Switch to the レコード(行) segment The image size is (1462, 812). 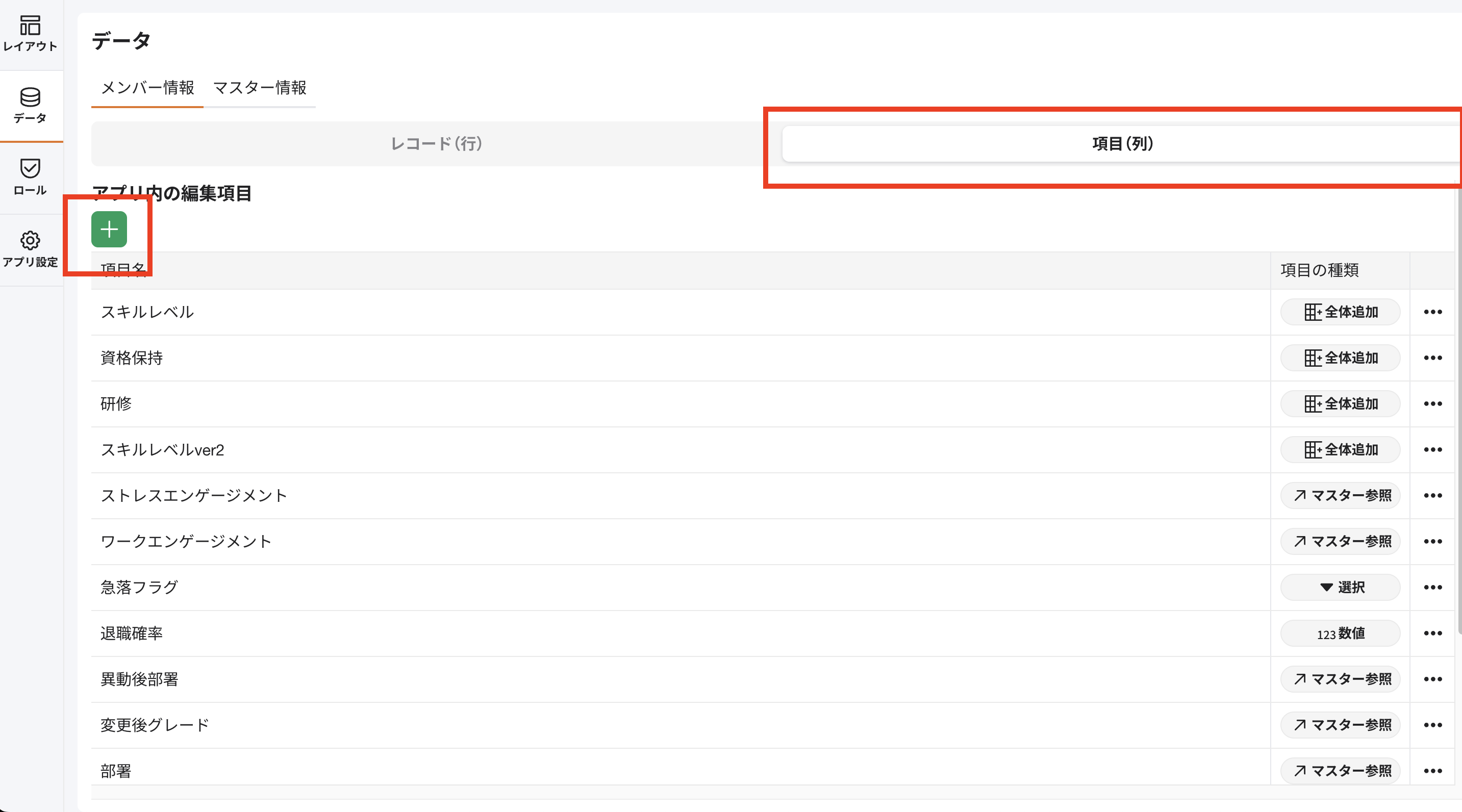pyautogui.click(x=437, y=143)
